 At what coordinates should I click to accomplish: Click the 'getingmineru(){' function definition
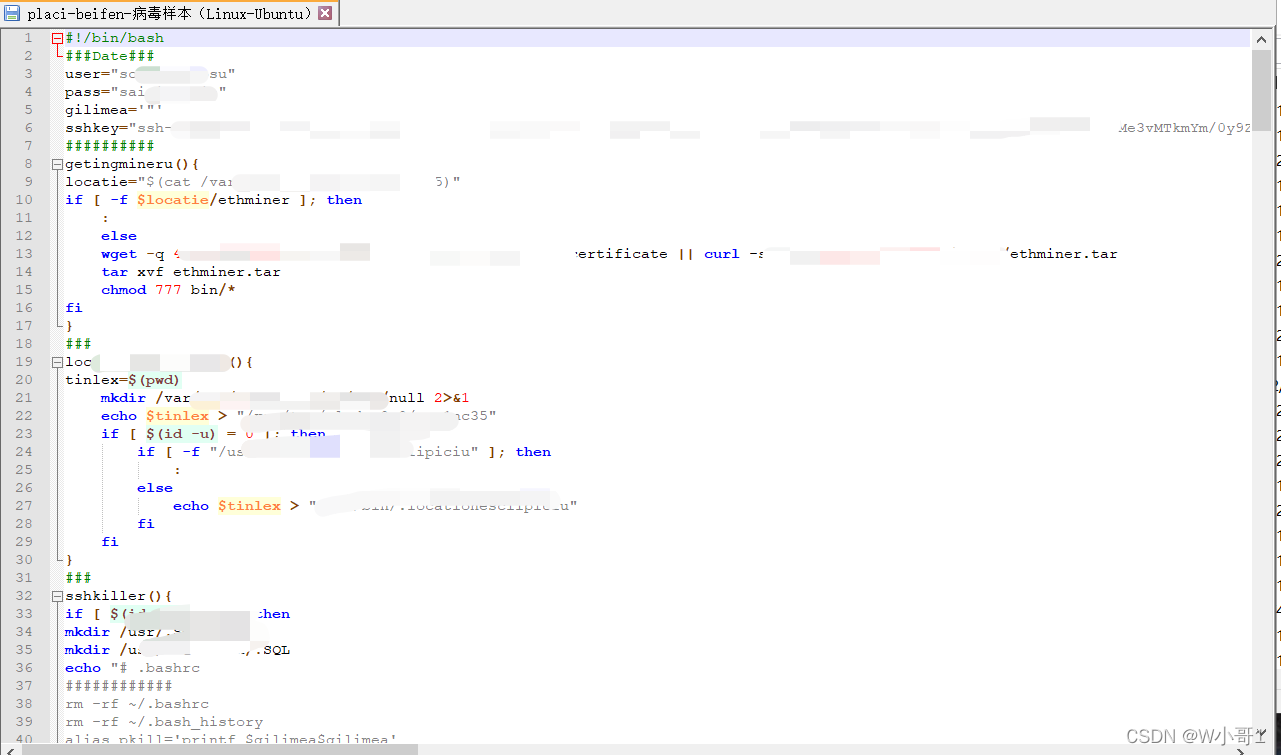pos(133,164)
